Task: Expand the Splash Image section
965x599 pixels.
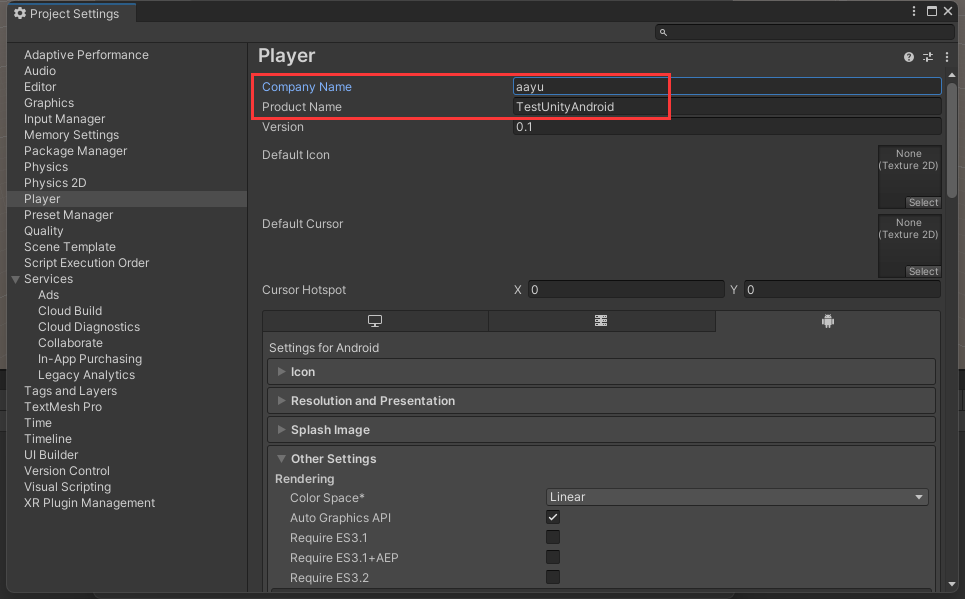Action: [330, 430]
